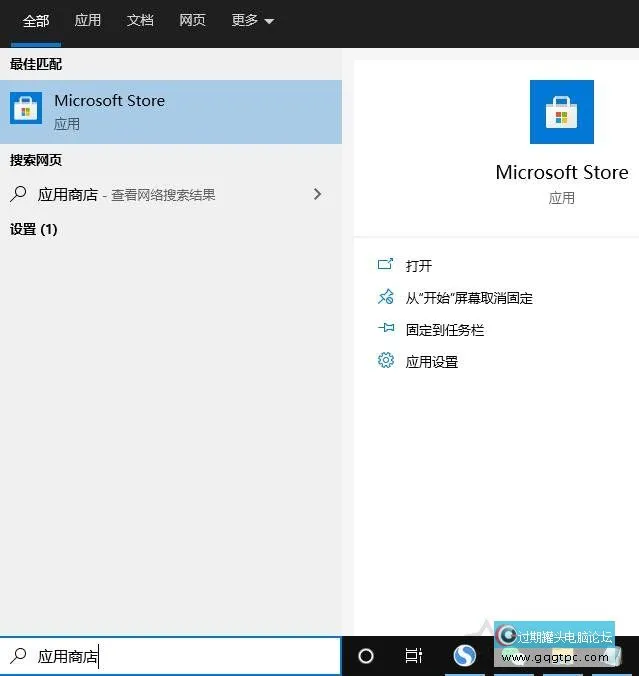
Task: Choose 从"开始"屏幕取消固定
Action: coord(469,297)
